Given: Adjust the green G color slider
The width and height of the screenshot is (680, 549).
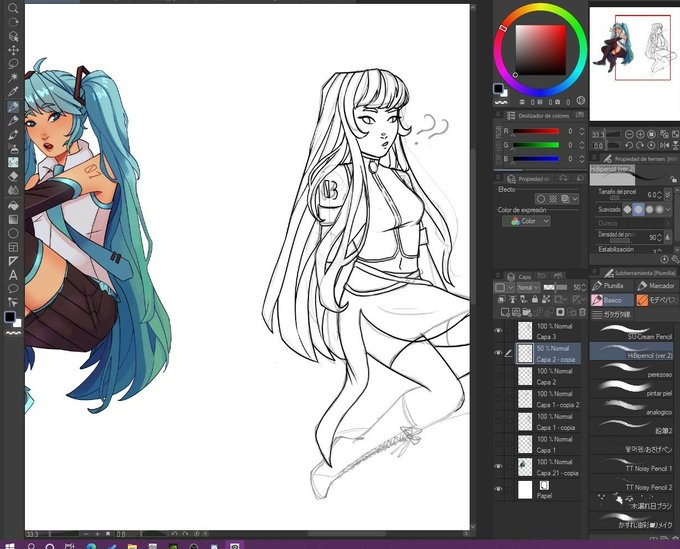Looking at the screenshot, I should 536,145.
